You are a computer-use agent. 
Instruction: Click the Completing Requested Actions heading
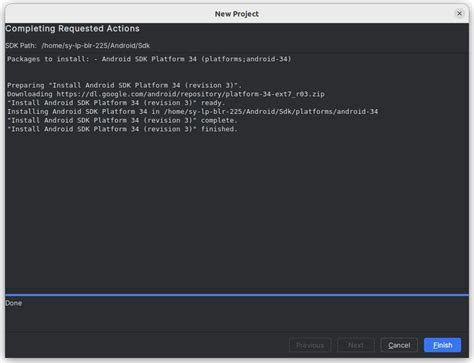coord(72,29)
